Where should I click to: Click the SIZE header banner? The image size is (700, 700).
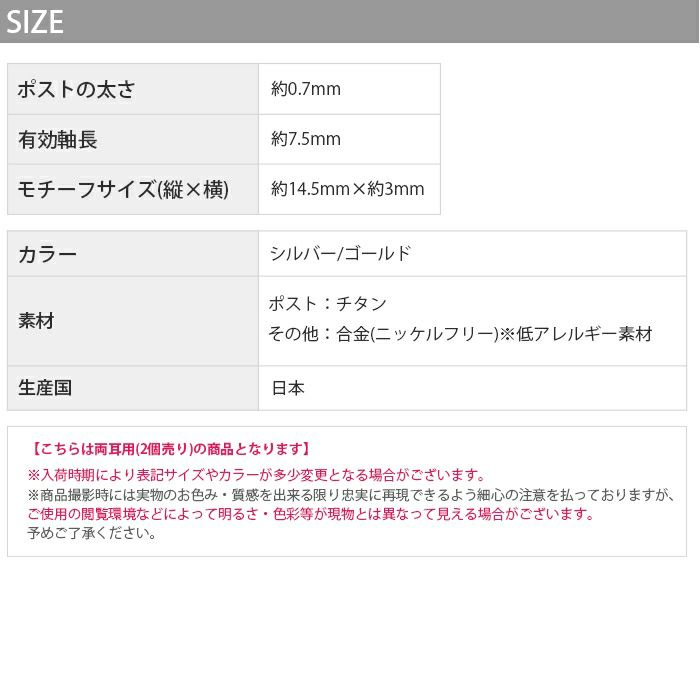point(349,21)
